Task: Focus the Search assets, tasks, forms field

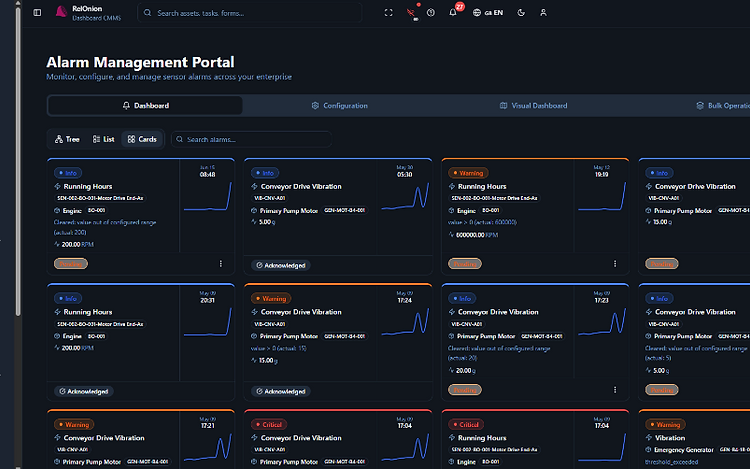Action: (250, 13)
